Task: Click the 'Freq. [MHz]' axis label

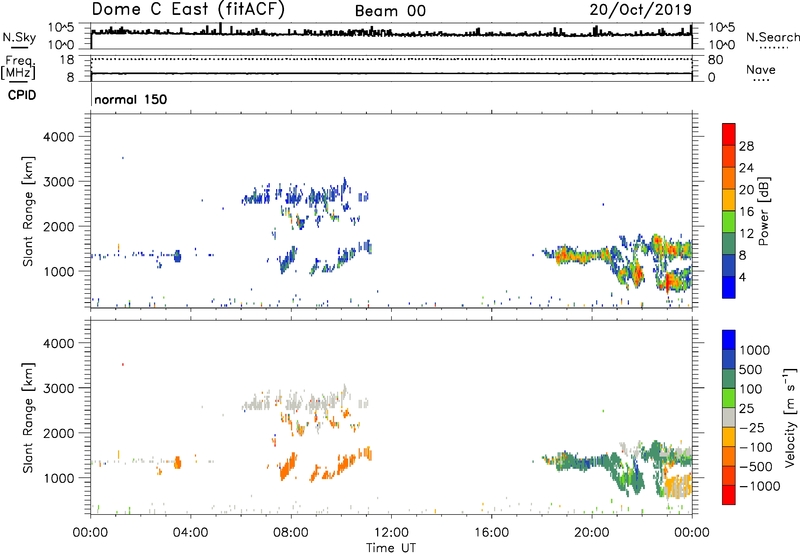Action: click(18, 68)
